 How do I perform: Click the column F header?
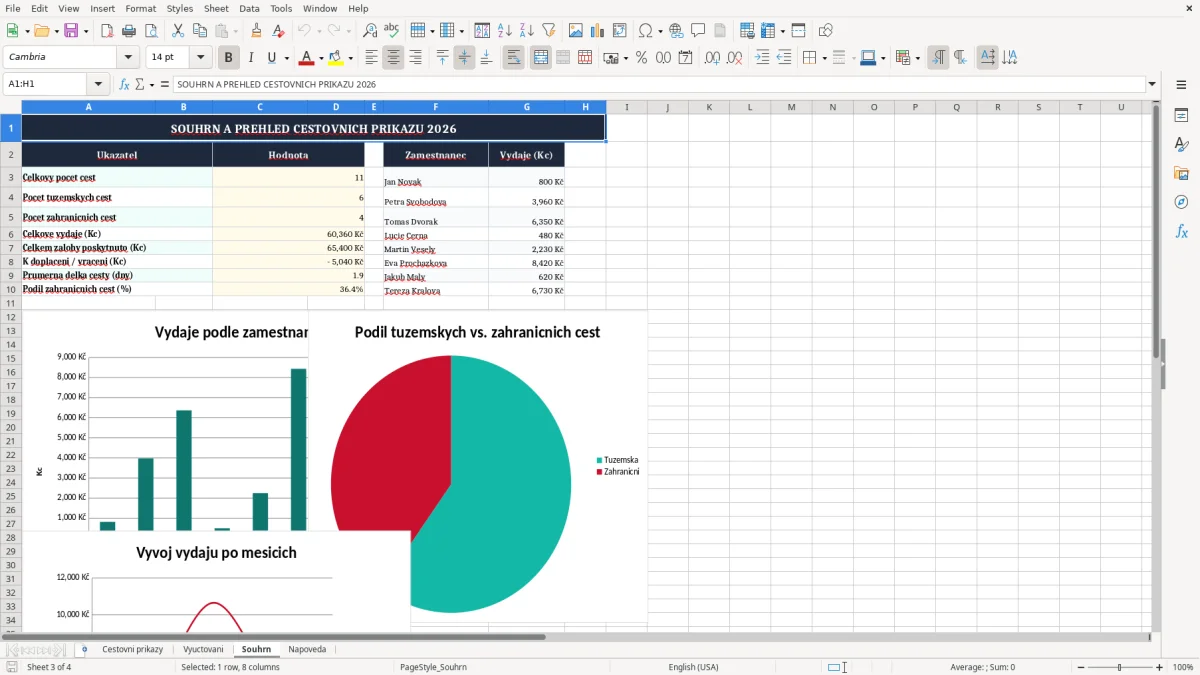tap(435, 107)
